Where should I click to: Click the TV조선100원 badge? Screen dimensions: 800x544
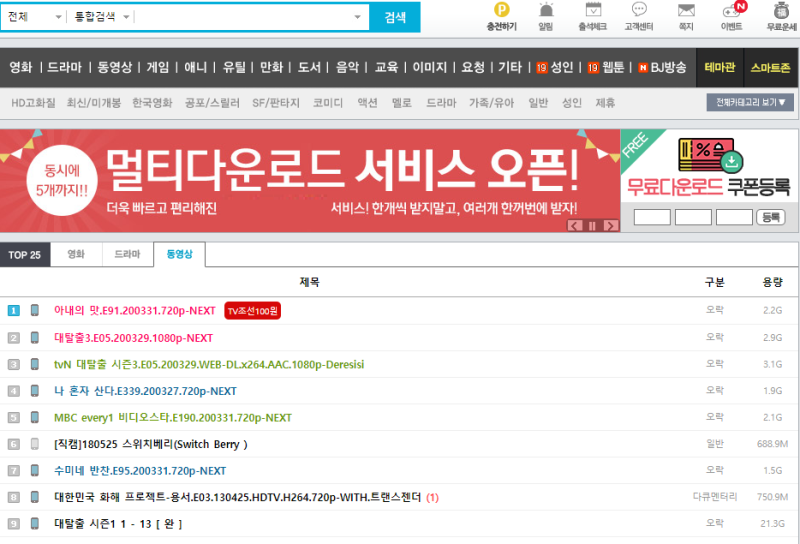pyautogui.click(x=253, y=311)
